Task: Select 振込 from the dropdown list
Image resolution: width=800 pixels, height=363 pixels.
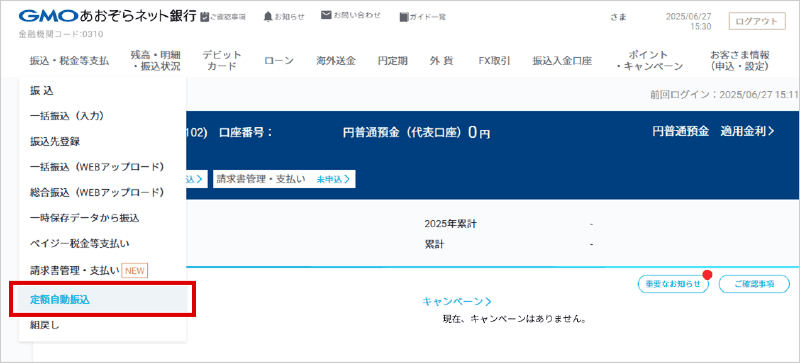Action: 103,91
